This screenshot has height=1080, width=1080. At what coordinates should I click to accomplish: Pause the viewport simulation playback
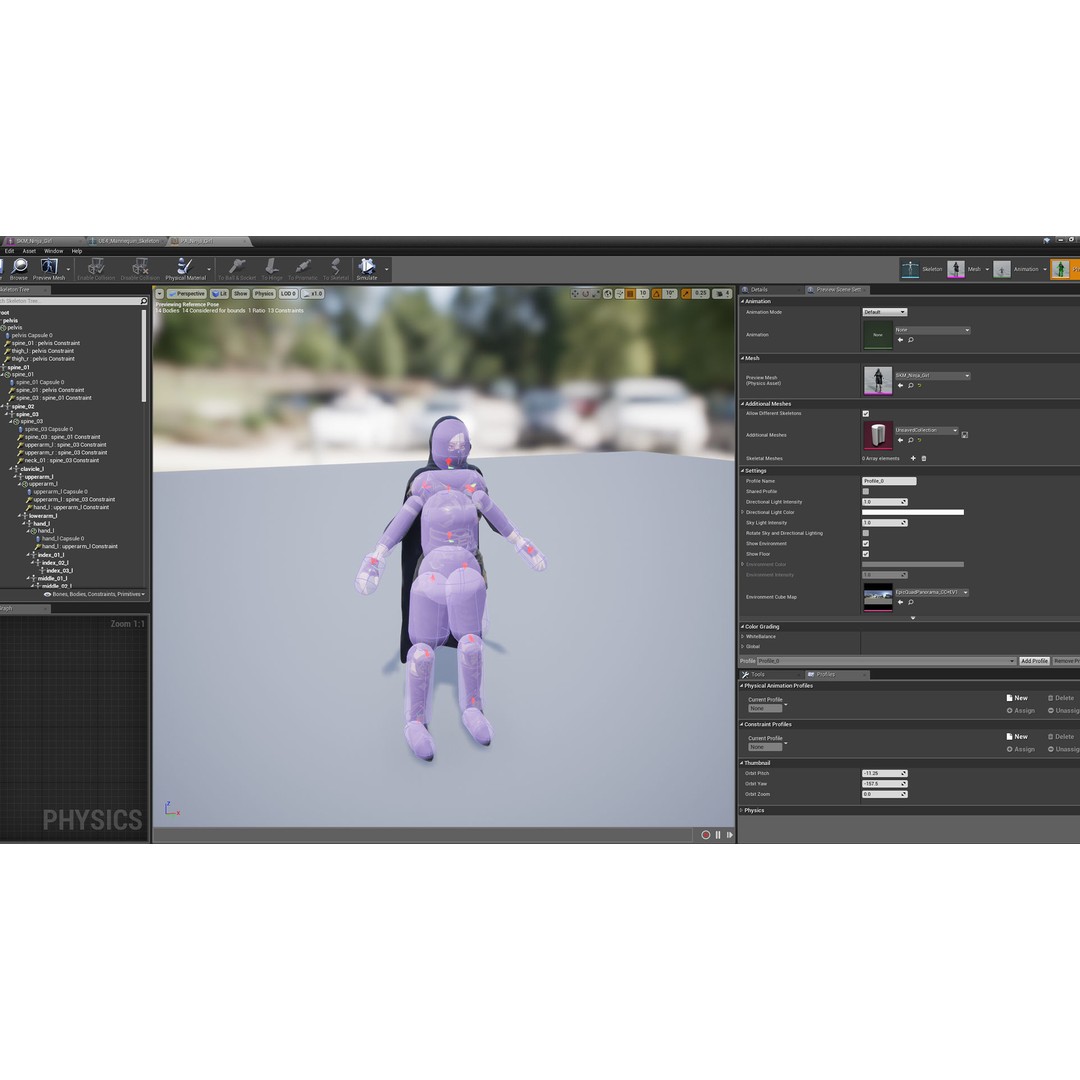click(718, 835)
